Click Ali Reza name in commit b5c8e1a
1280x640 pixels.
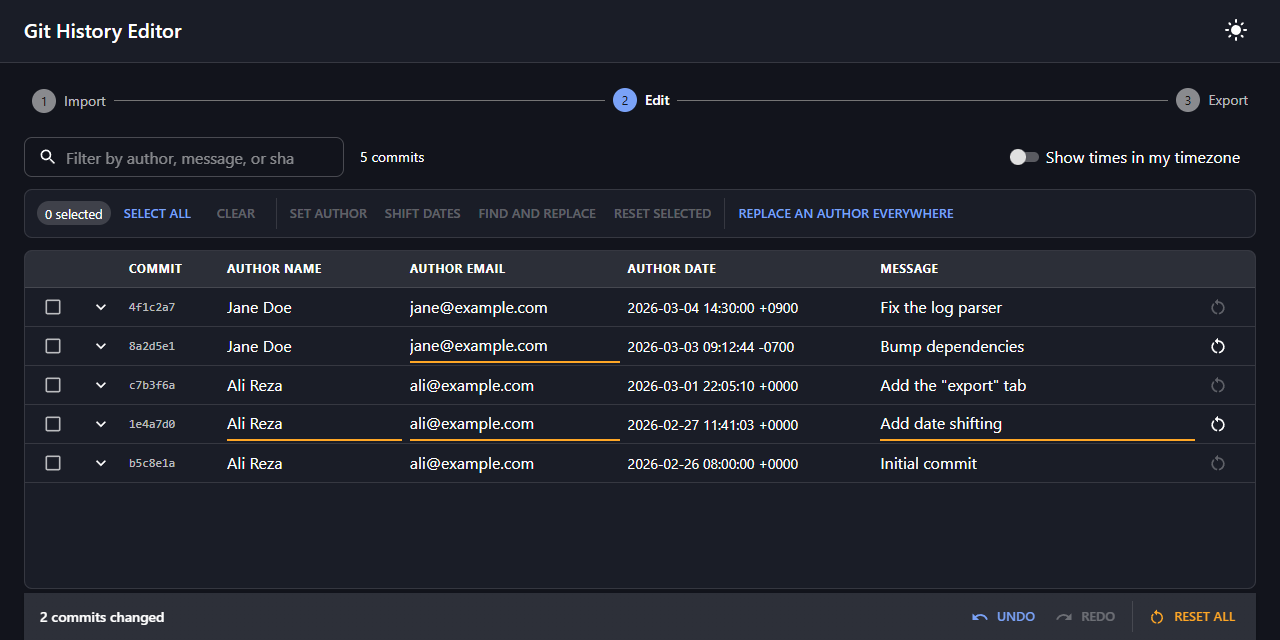(254, 463)
